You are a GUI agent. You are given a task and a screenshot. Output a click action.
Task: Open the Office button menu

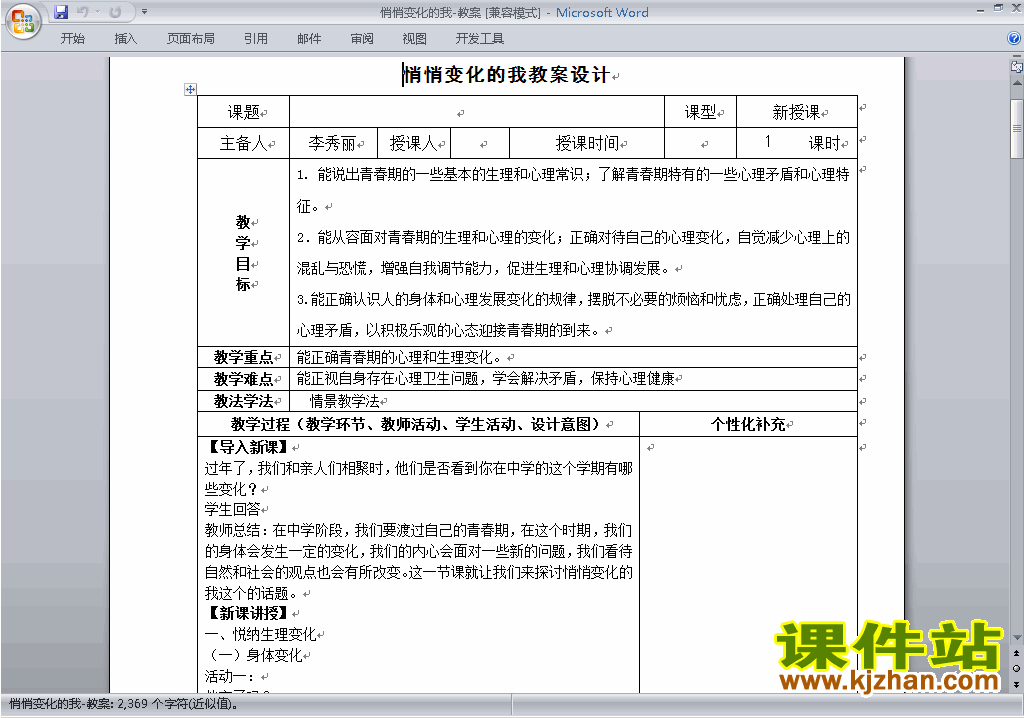pos(24,22)
